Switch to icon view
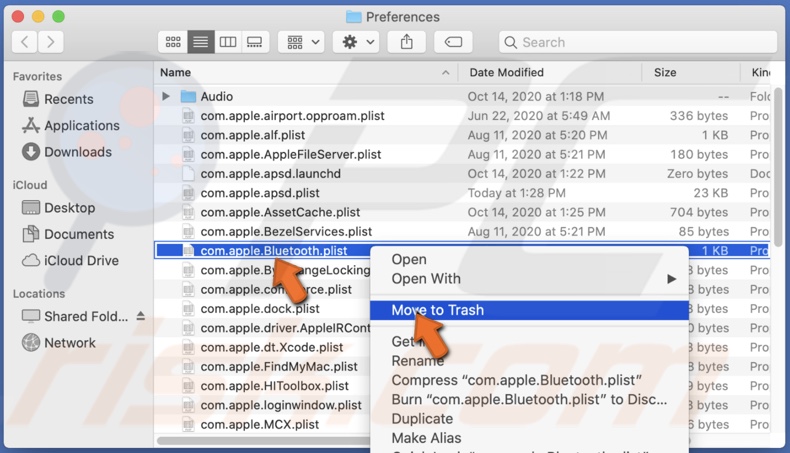The width and height of the screenshot is (790, 453). click(x=173, y=42)
